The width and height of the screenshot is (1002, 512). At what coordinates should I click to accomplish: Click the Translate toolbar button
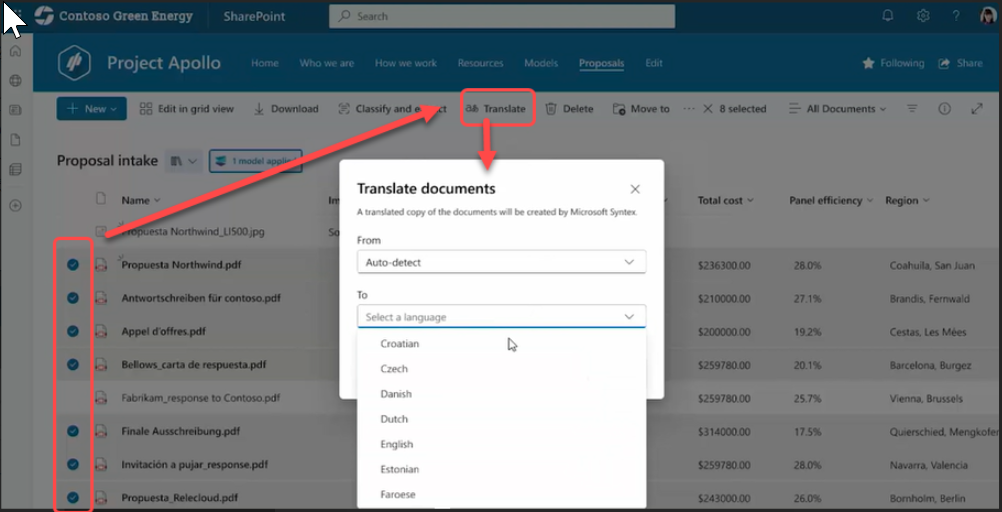point(497,109)
